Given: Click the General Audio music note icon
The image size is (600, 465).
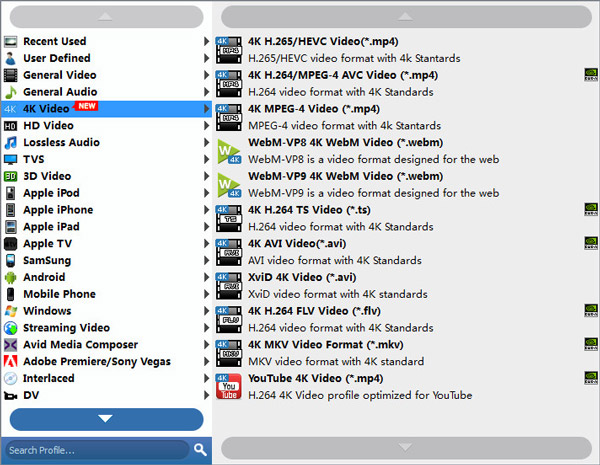Looking at the screenshot, I should [10, 92].
